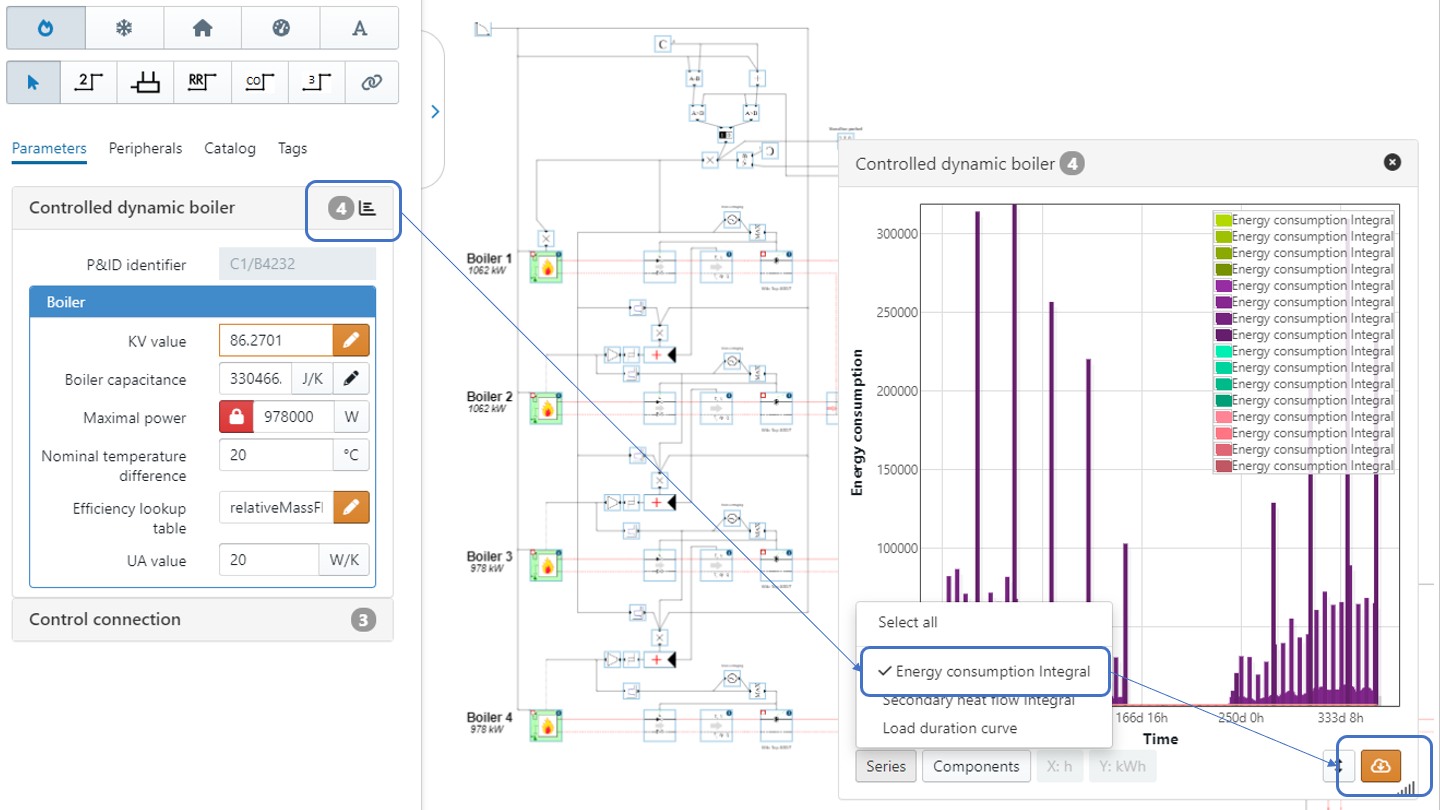
Task: Open the Components dropdown
Action: point(976,767)
